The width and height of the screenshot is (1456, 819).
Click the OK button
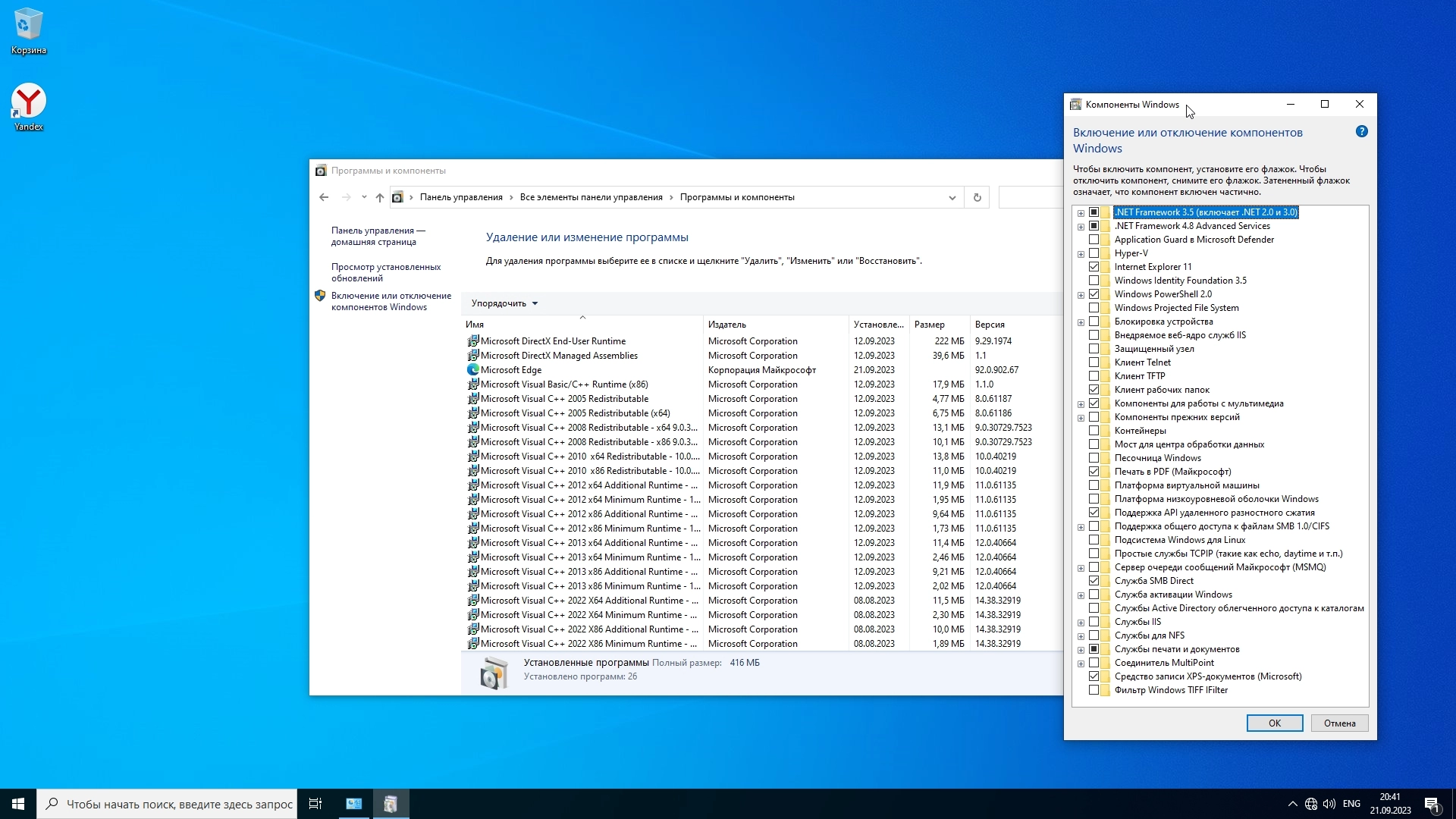coord(1274,723)
